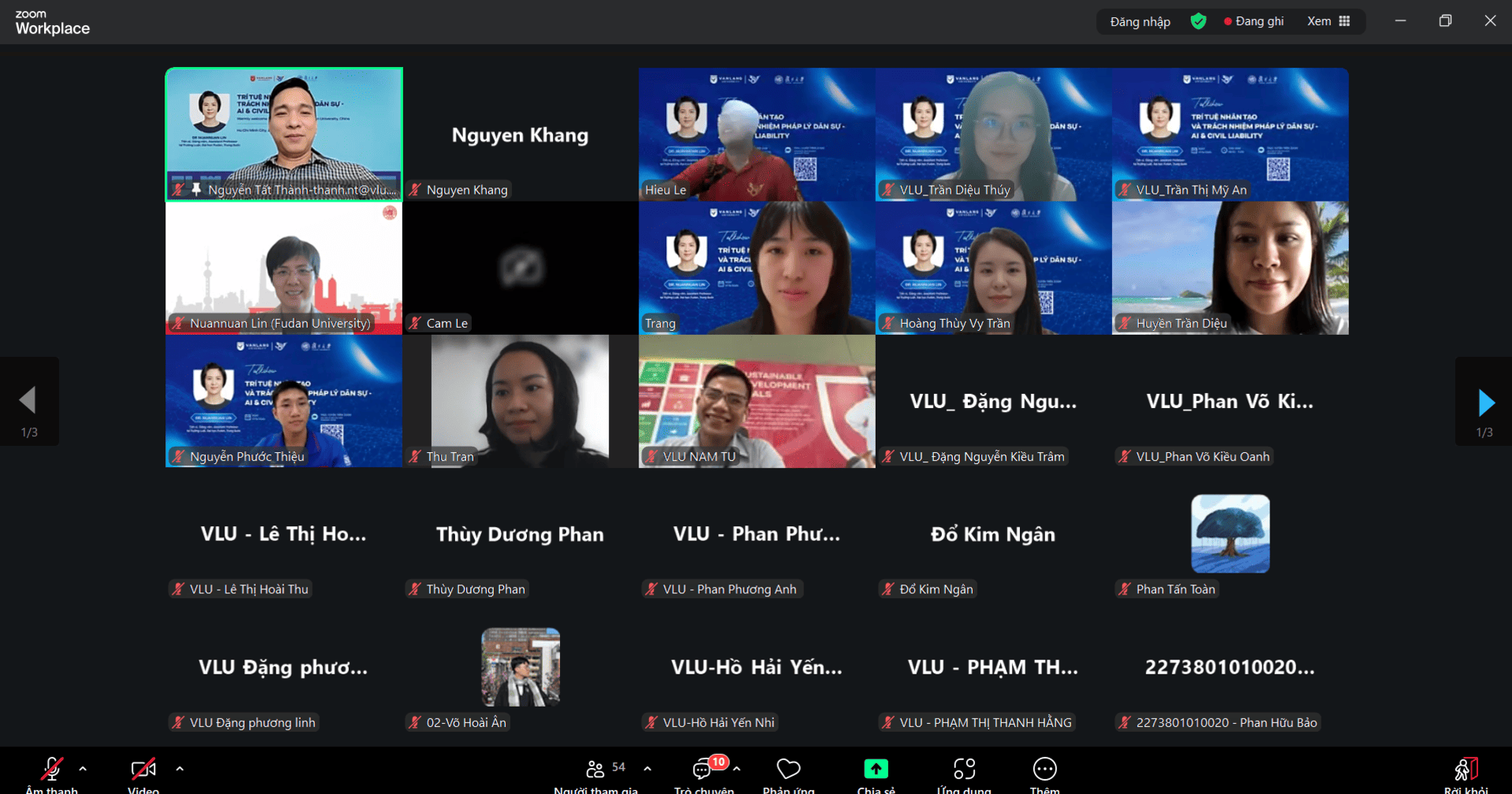Click muted mic icon beside Cam Le label
This screenshot has width=1512, height=794.
click(x=415, y=323)
